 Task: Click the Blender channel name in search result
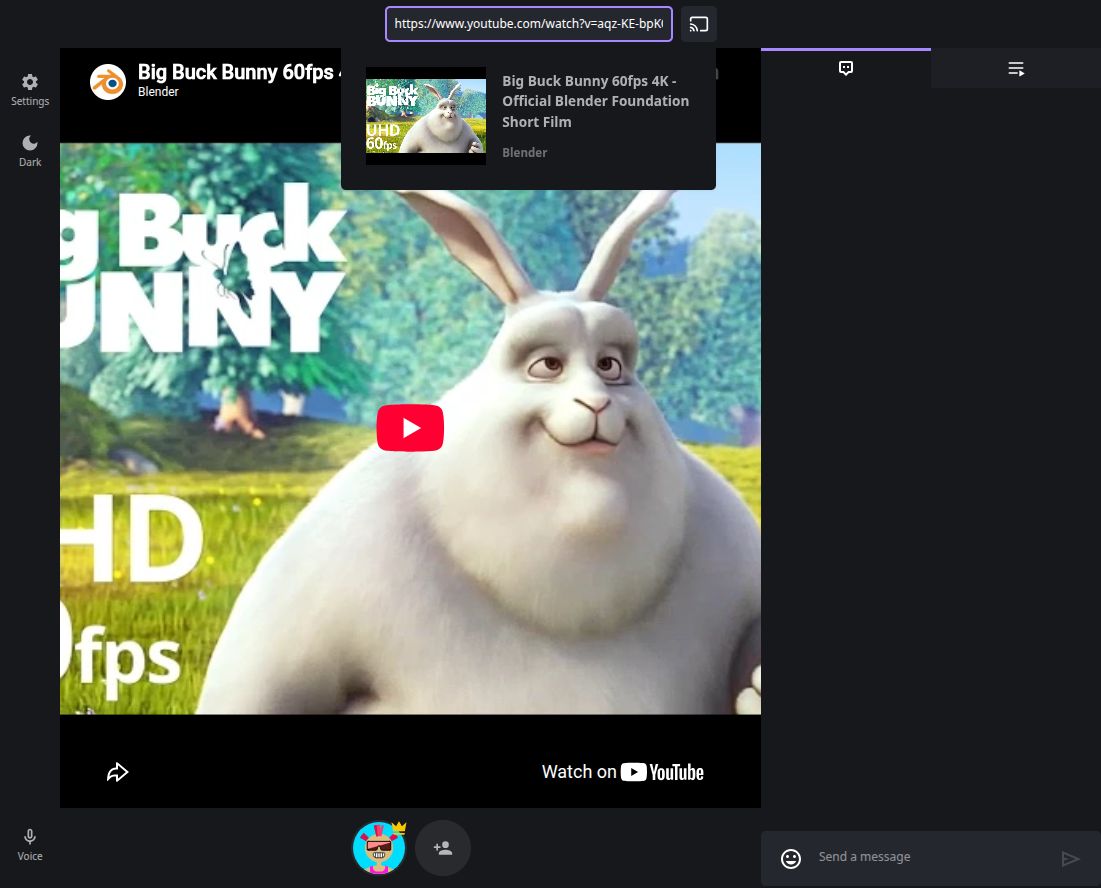pyautogui.click(x=525, y=152)
